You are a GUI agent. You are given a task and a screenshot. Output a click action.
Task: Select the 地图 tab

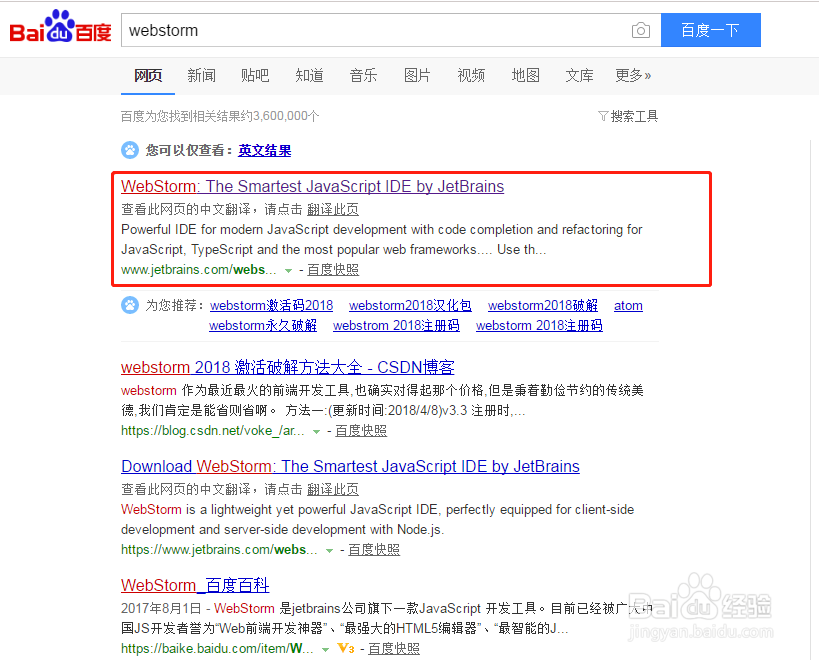pos(525,76)
